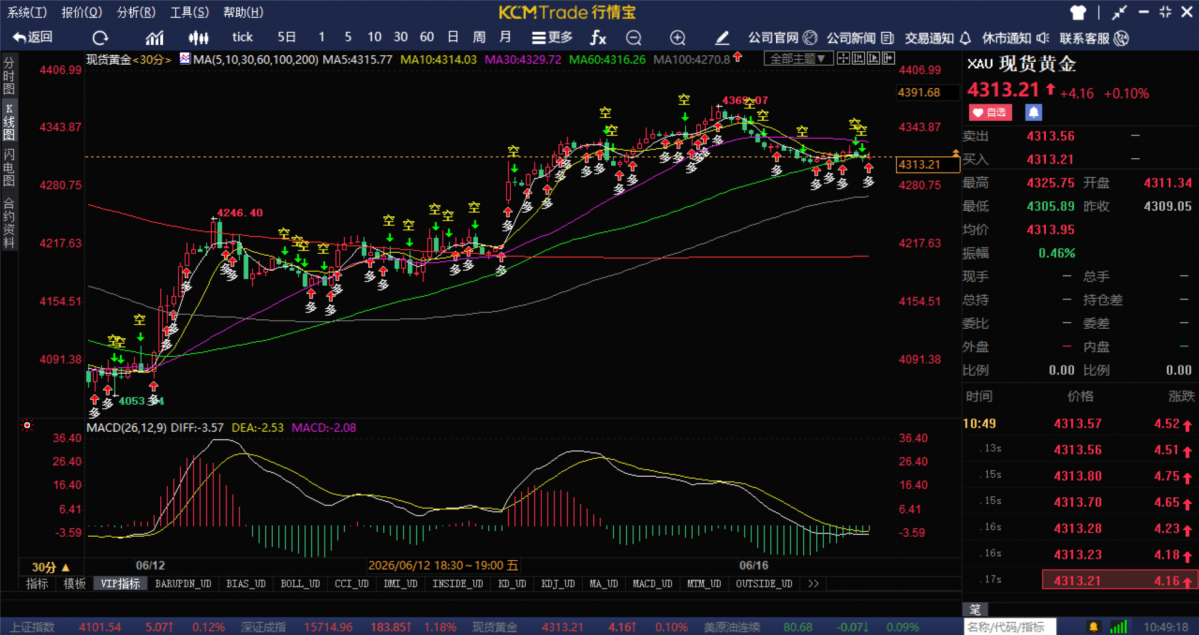Viewport: 1199px width, 635px height.
Task: Open the 分析(R) menu
Action: click(x=136, y=12)
